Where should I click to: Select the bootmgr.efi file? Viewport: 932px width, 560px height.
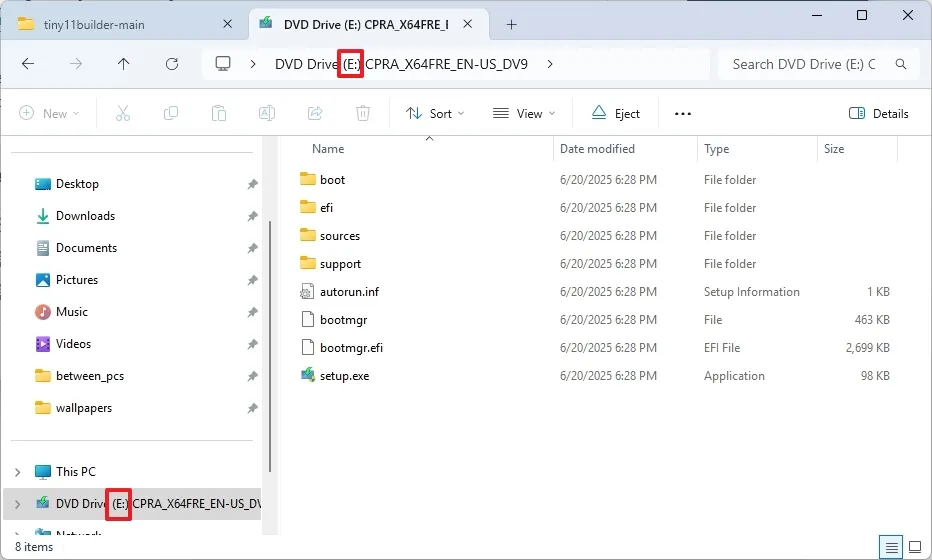(x=351, y=348)
